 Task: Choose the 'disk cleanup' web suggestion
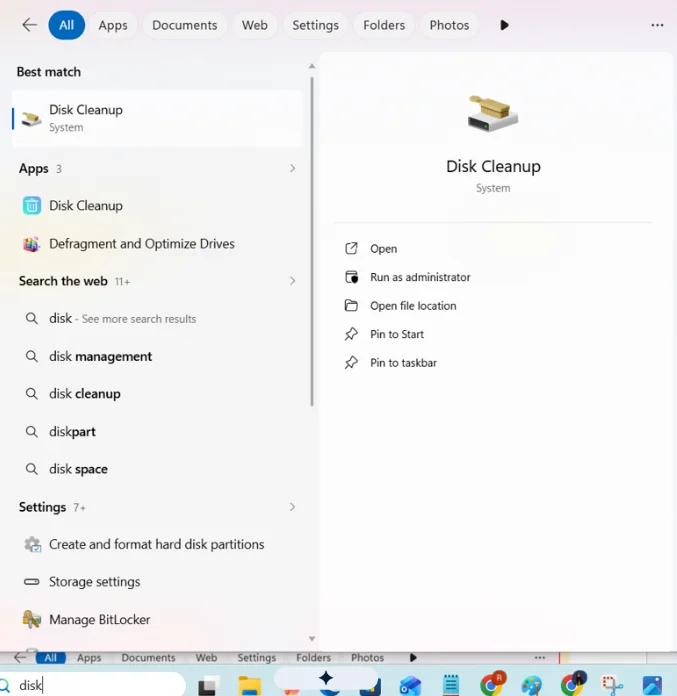[x=158, y=394]
